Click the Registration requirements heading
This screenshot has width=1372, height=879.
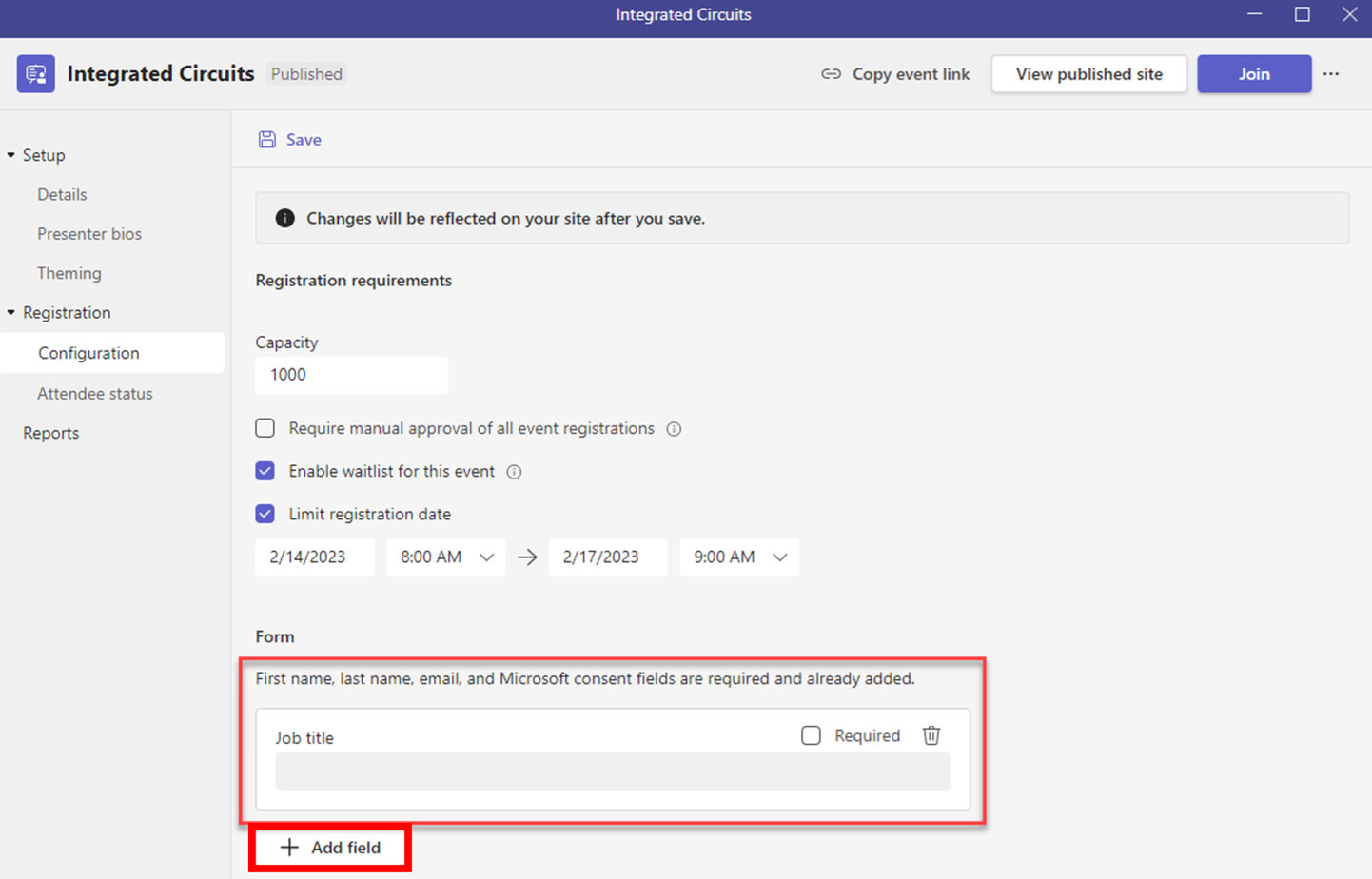pos(354,281)
